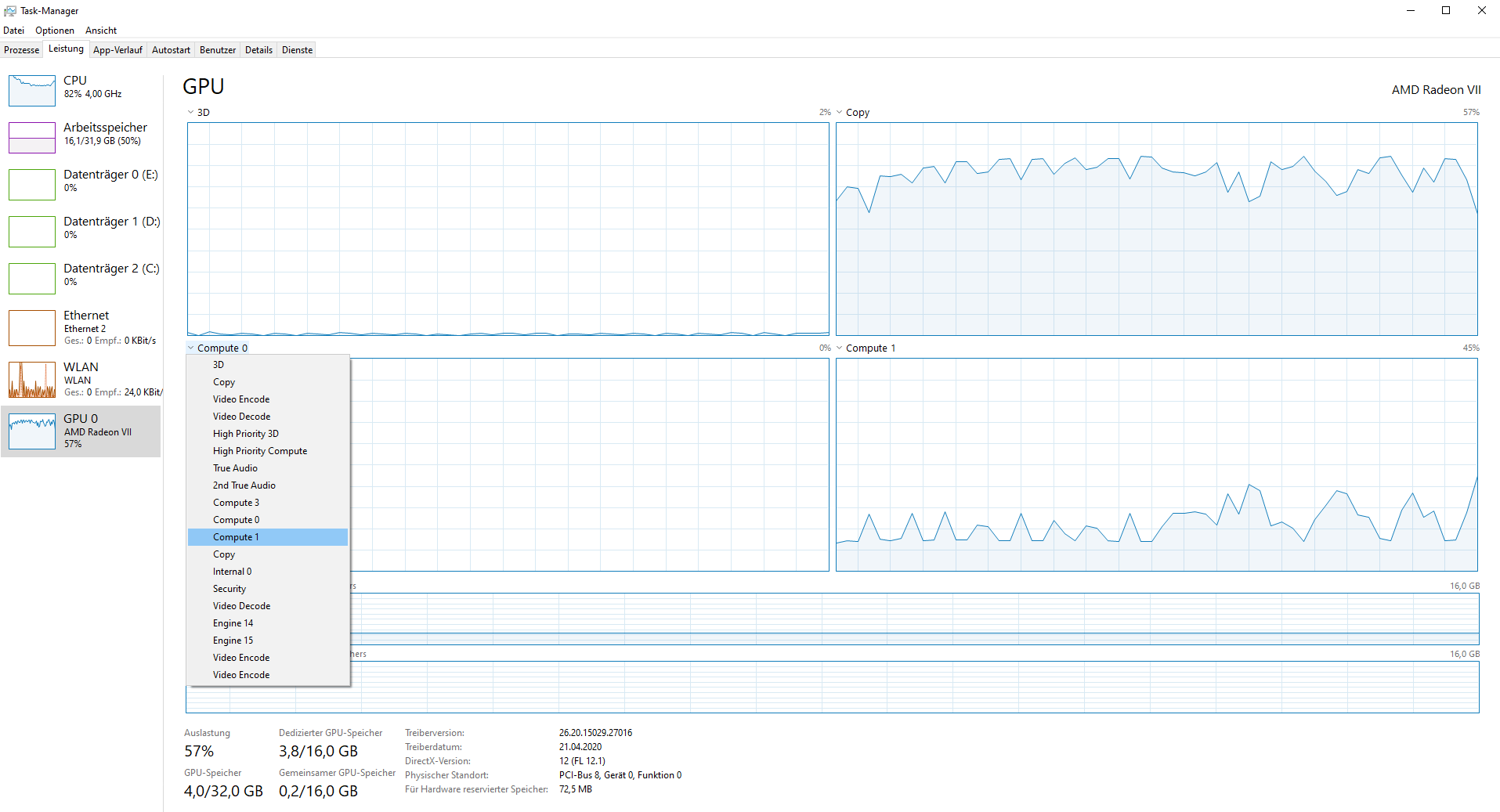The width and height of the screenshot is (1500, 812).
Task: Open the Details tab
Action: coord(258,50)
